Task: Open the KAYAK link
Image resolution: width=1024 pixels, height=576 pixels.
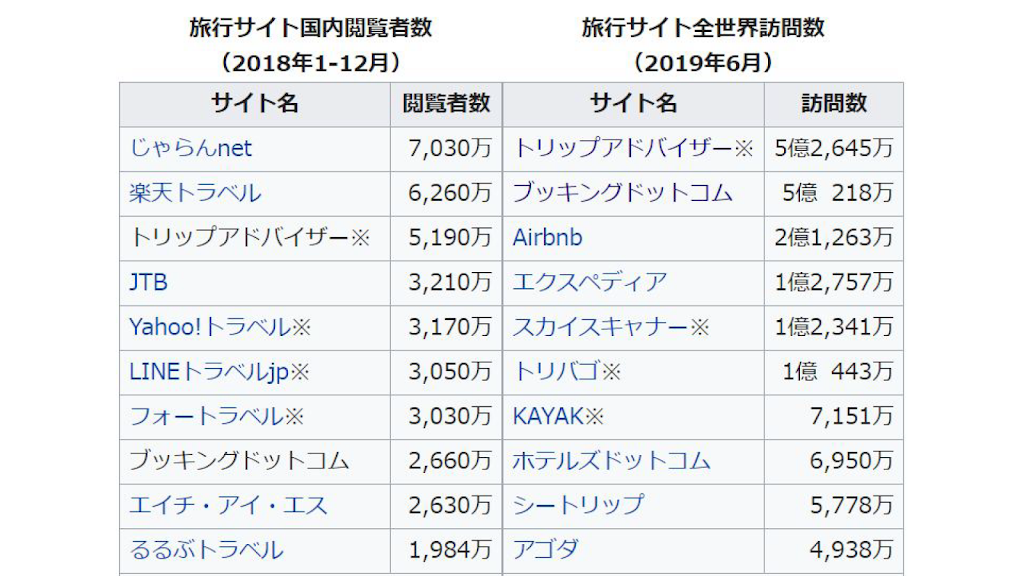Action: point(547,416)
